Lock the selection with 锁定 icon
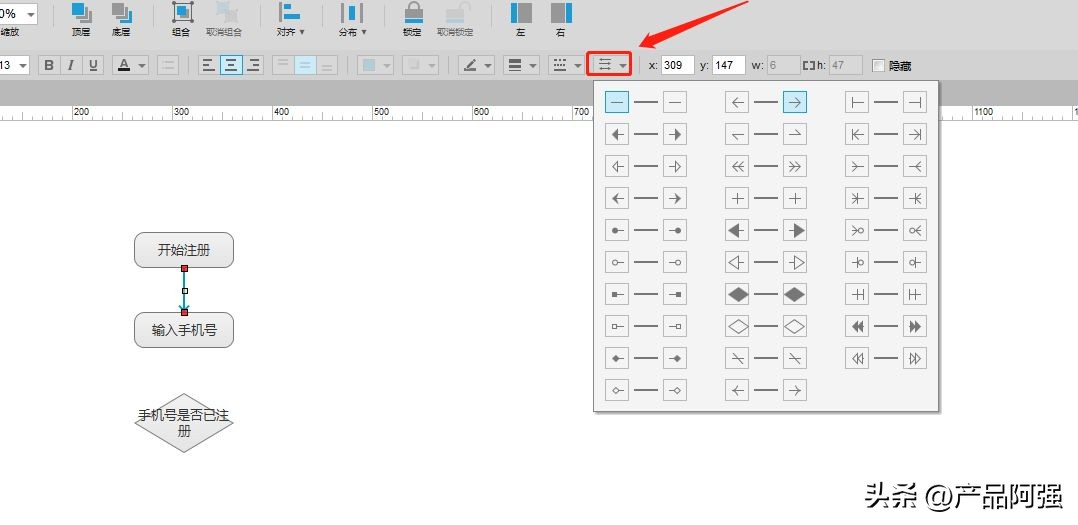The height and width of the screenshot is (525, 1078). [412, 13]
